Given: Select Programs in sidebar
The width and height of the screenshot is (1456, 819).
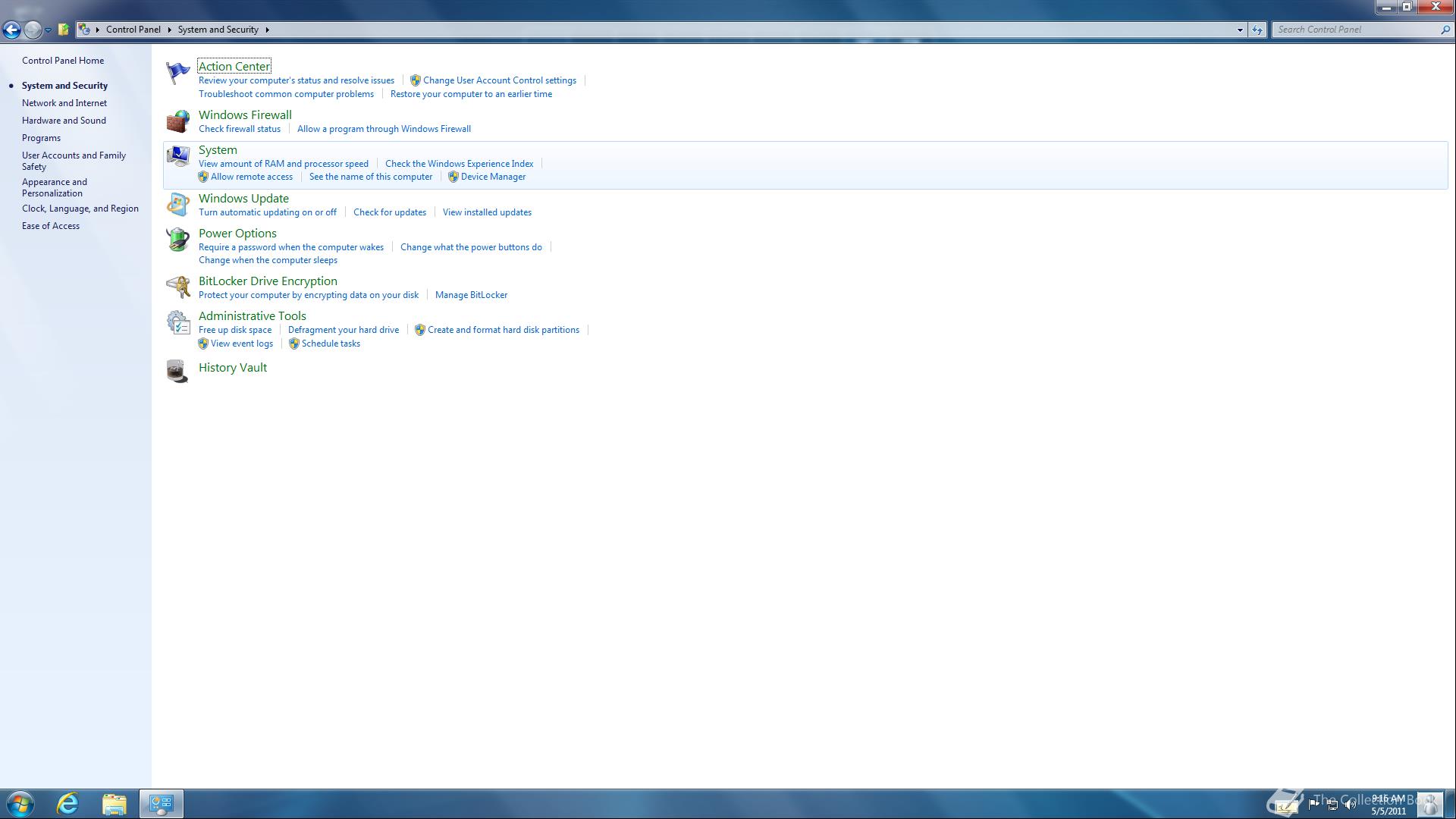Looking at the screenshot, I should 41,138.
